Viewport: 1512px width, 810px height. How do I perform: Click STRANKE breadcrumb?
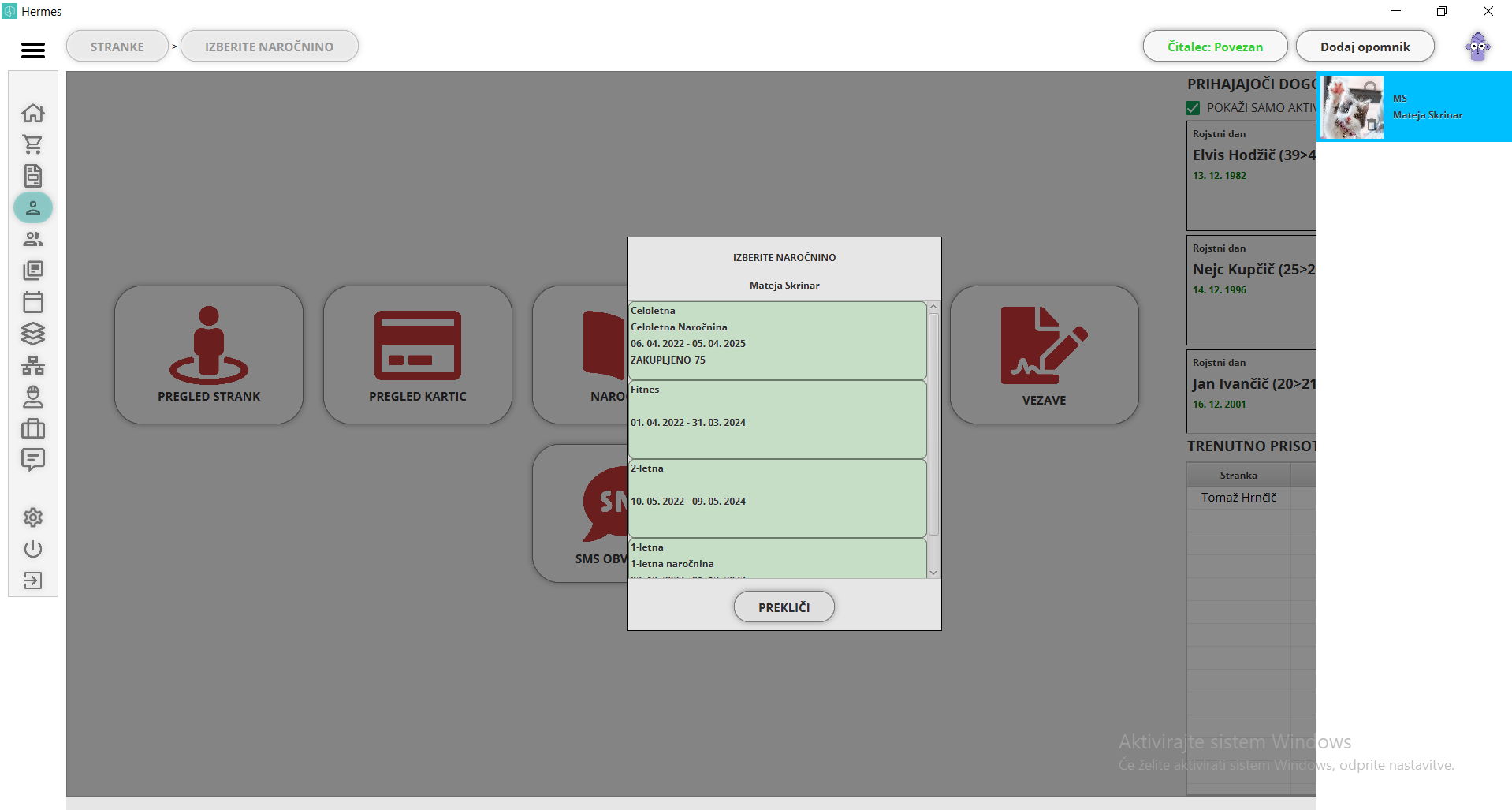tap(117, 47)
